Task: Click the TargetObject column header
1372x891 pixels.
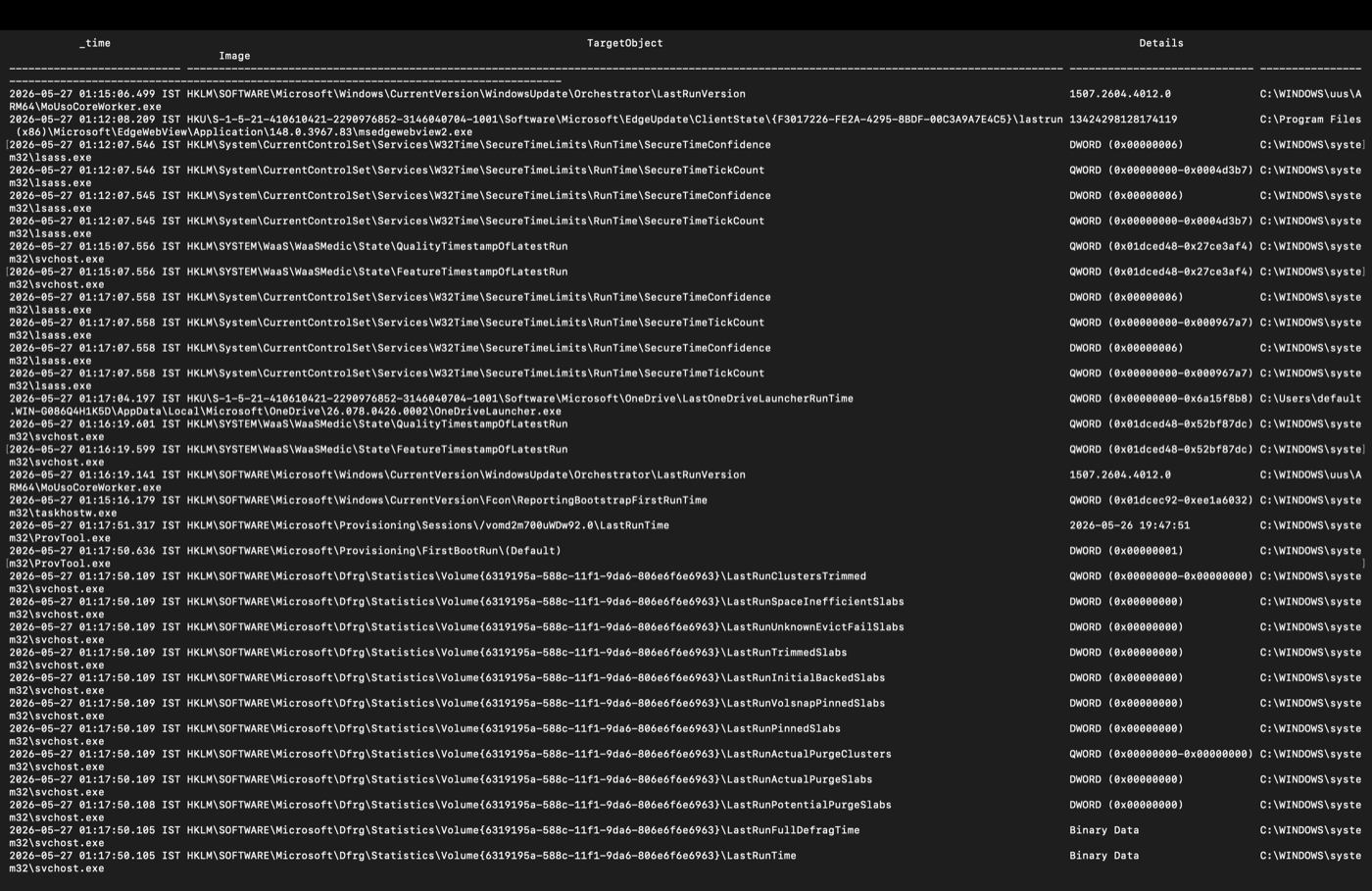Action: 624,43
